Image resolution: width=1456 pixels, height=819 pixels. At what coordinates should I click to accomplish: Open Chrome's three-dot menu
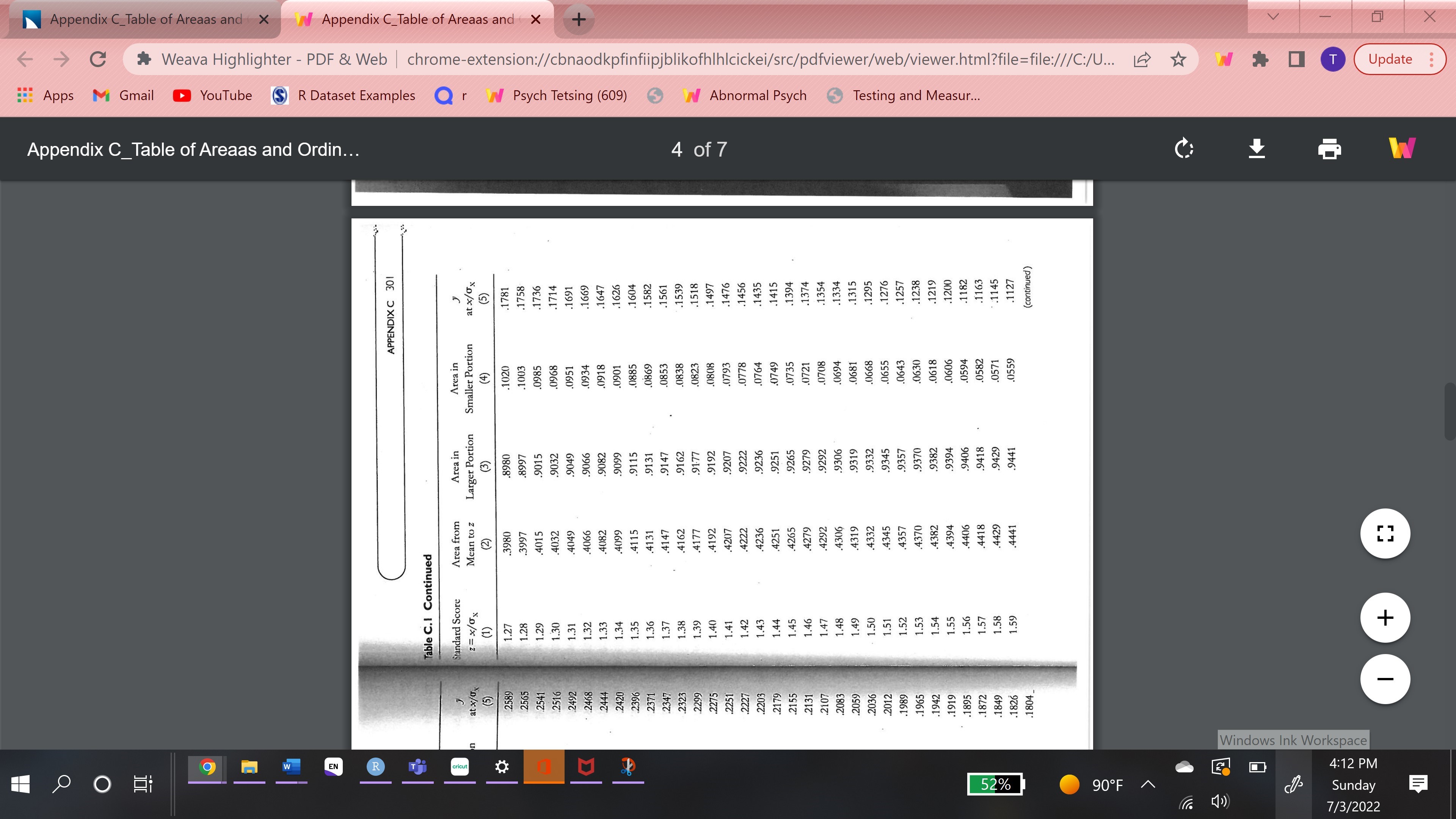point(1432,59)
